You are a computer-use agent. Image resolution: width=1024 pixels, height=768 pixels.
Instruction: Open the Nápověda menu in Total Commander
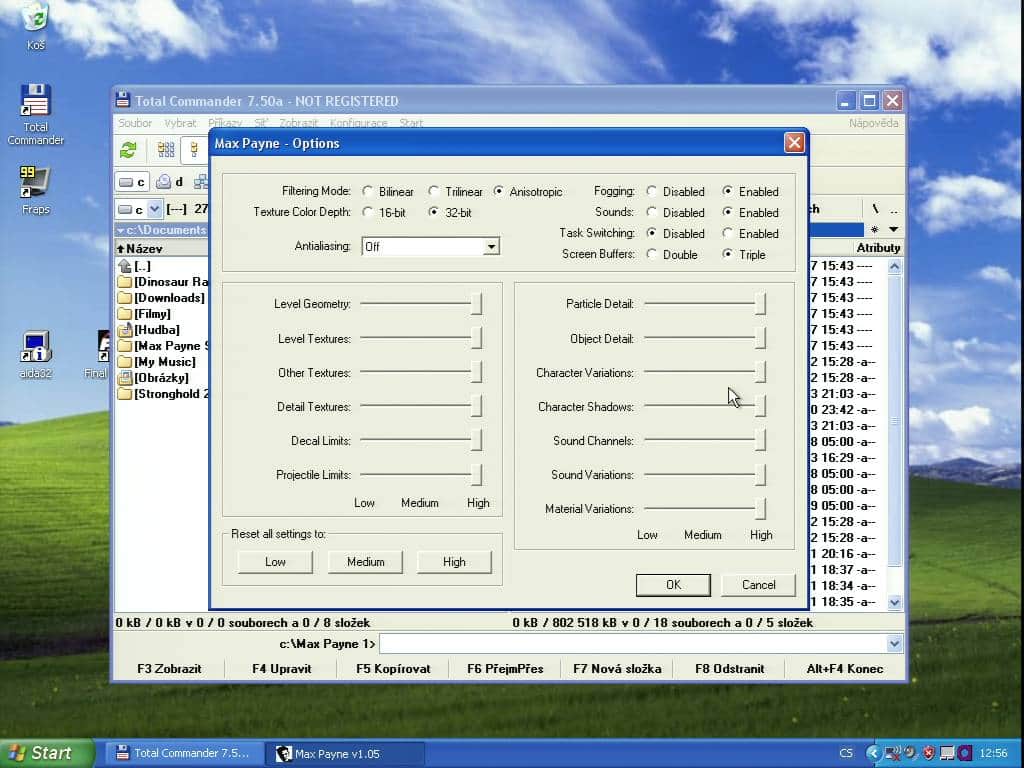pos(873,123)
